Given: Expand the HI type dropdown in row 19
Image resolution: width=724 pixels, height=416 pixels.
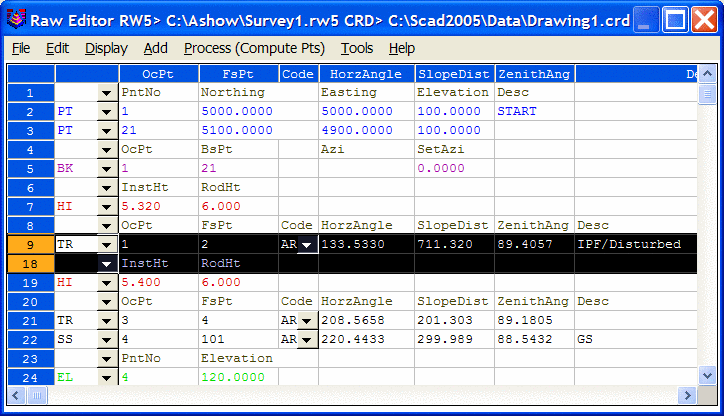Looking at the screenshot, I should tap(107, 282).
